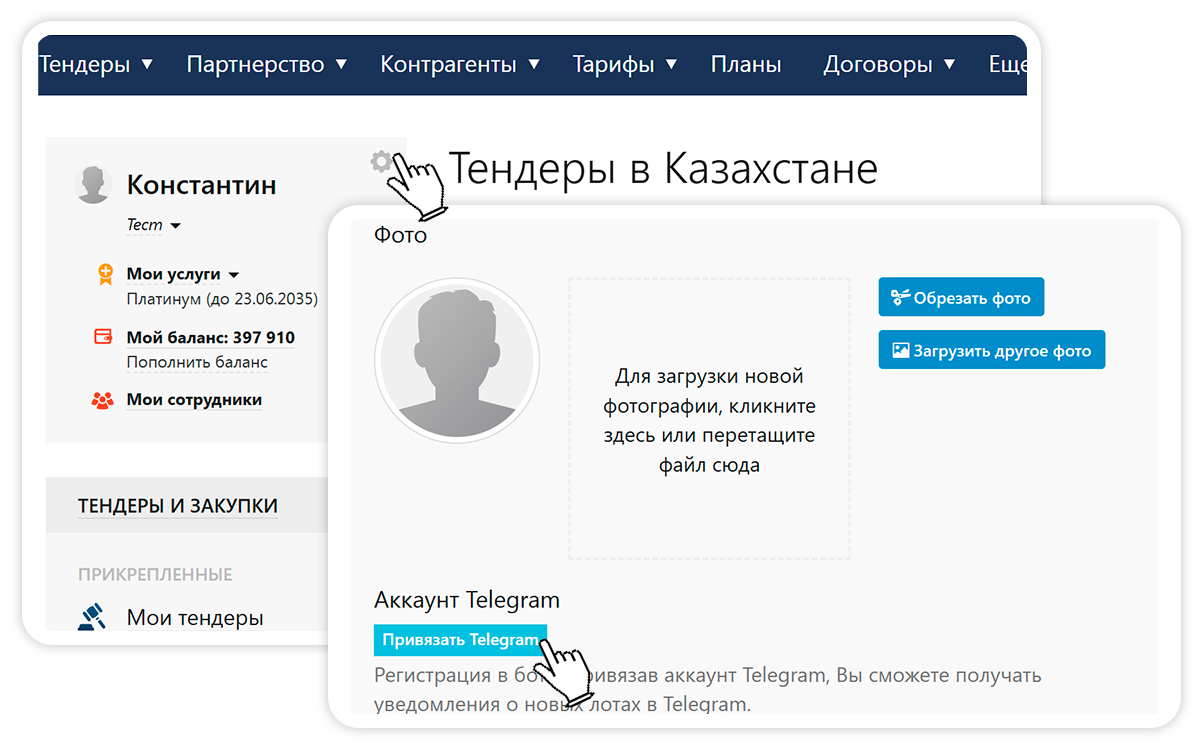Click the large round profile photo placeholder
The height and width of the screenshot is (752, 1200).
point(457,362)
